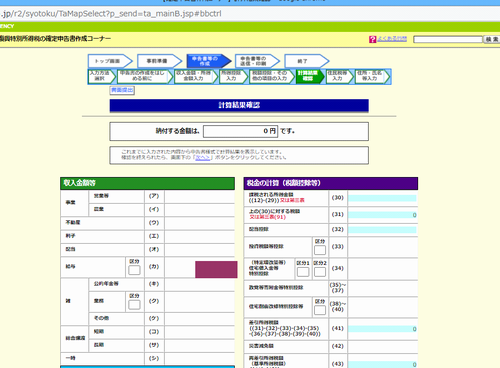Open the よくある質問 link
This screenshot has height=368, width=500.
click(392, 39)
